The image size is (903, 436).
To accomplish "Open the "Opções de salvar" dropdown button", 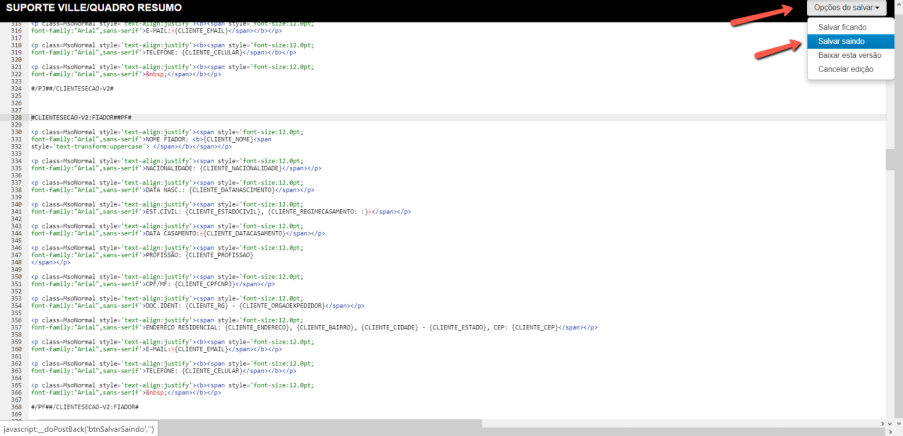I will [846, 8].
